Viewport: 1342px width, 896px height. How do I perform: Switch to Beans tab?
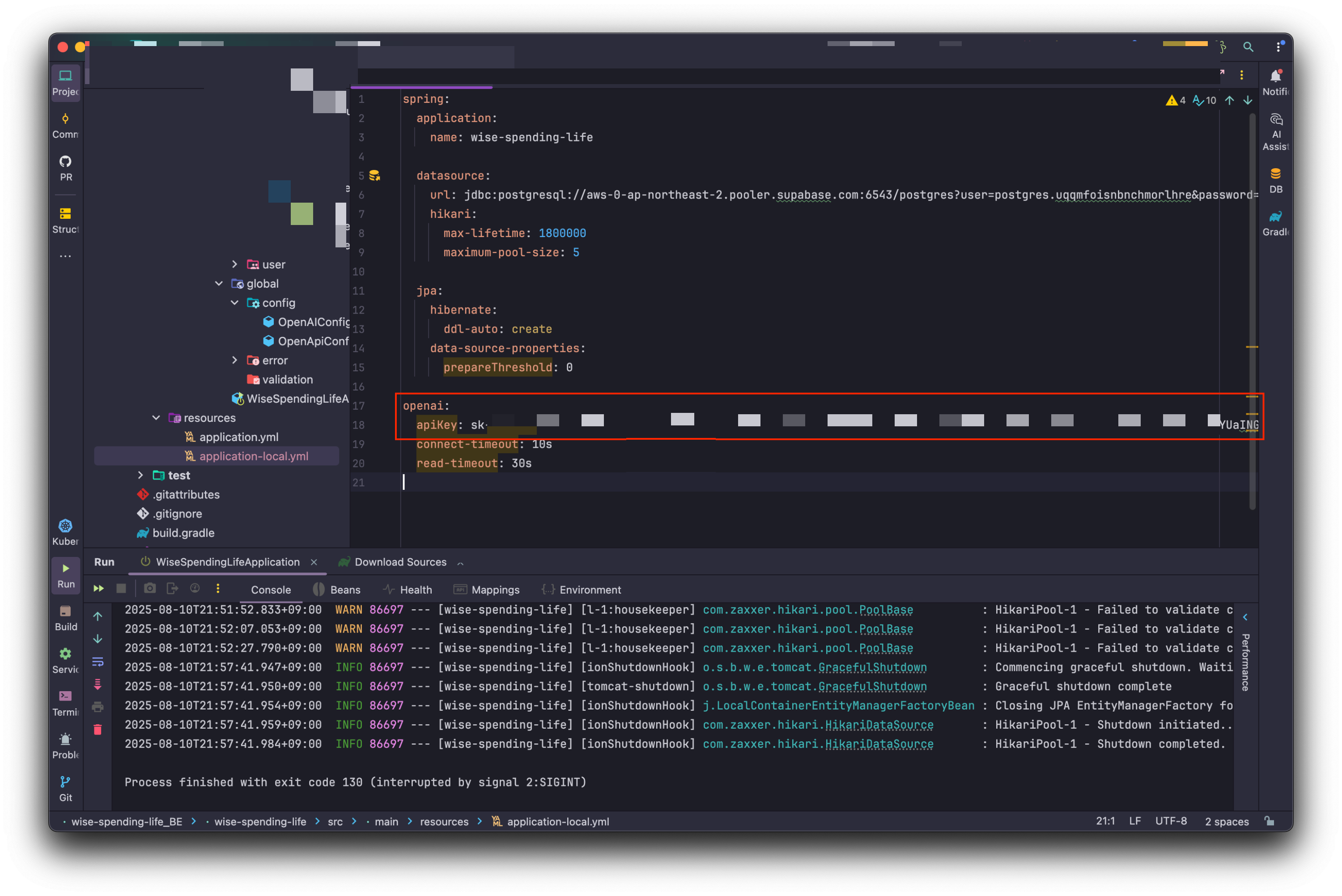[x=337, y=589]
